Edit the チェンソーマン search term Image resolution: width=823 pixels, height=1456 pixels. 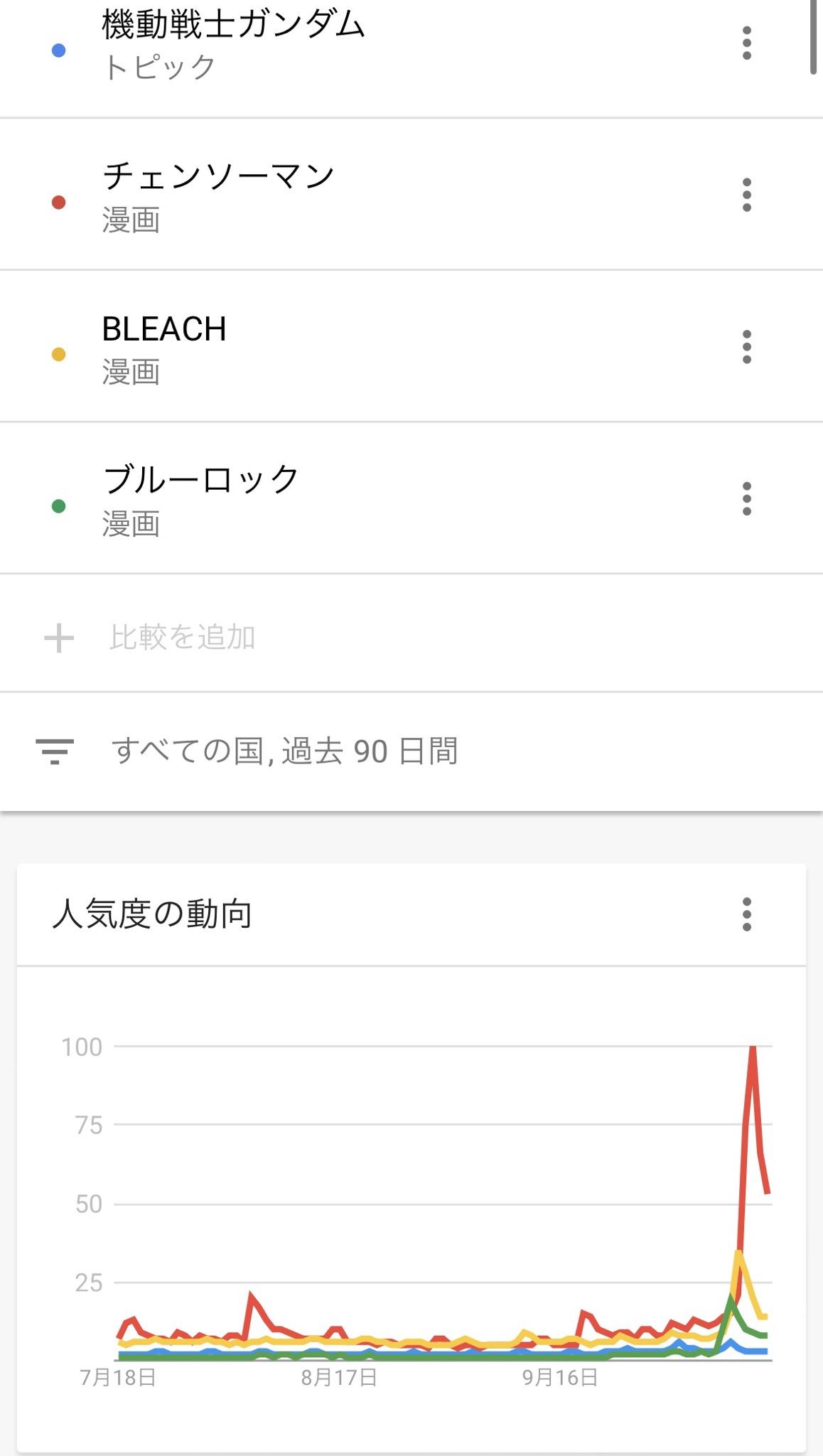218,176
